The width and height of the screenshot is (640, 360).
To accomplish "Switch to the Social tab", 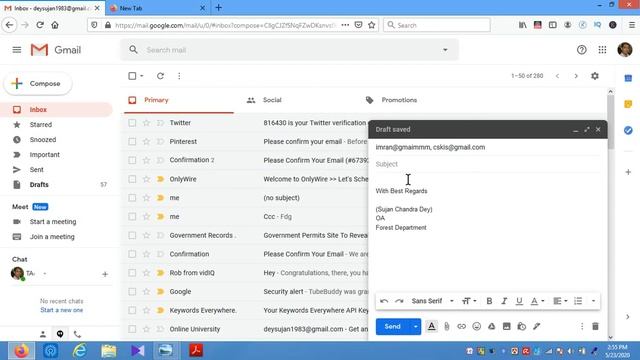I will tap(272, 100).
